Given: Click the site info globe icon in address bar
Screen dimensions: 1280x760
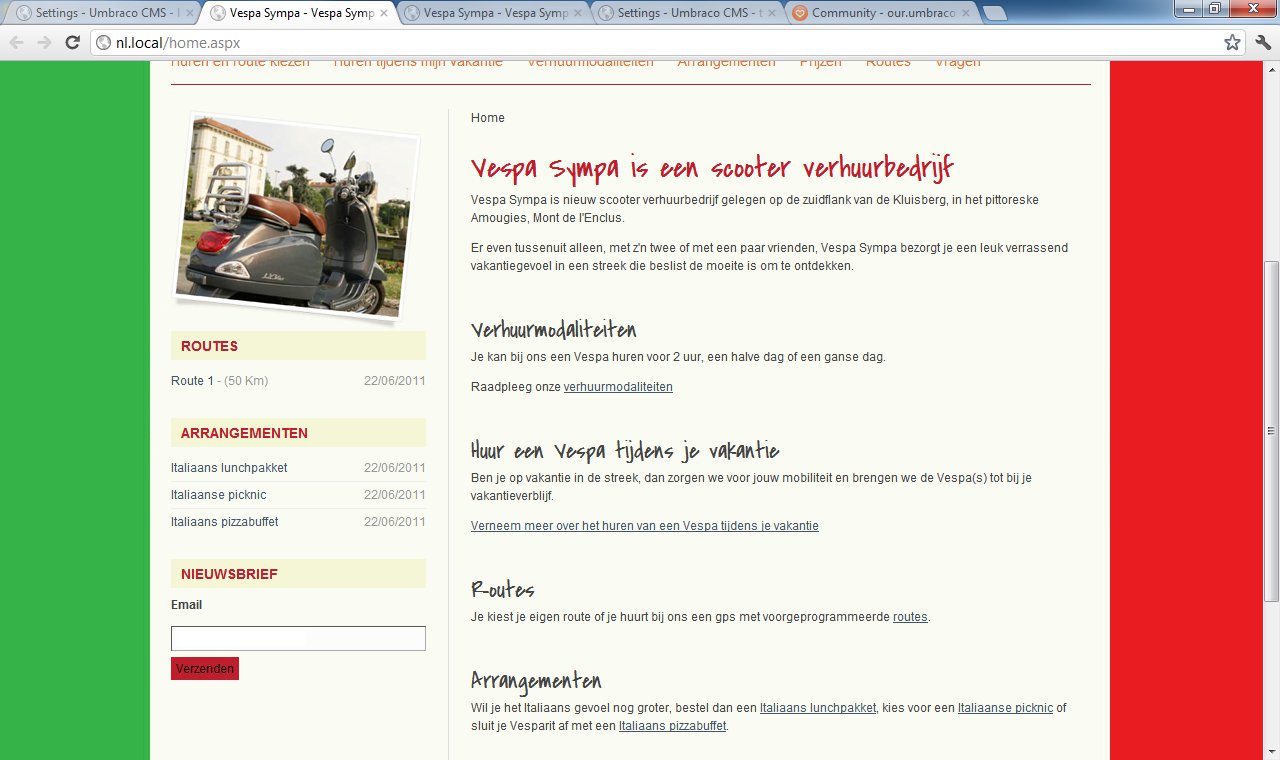Looking at the screenshot, I should (x=104, y=43).
